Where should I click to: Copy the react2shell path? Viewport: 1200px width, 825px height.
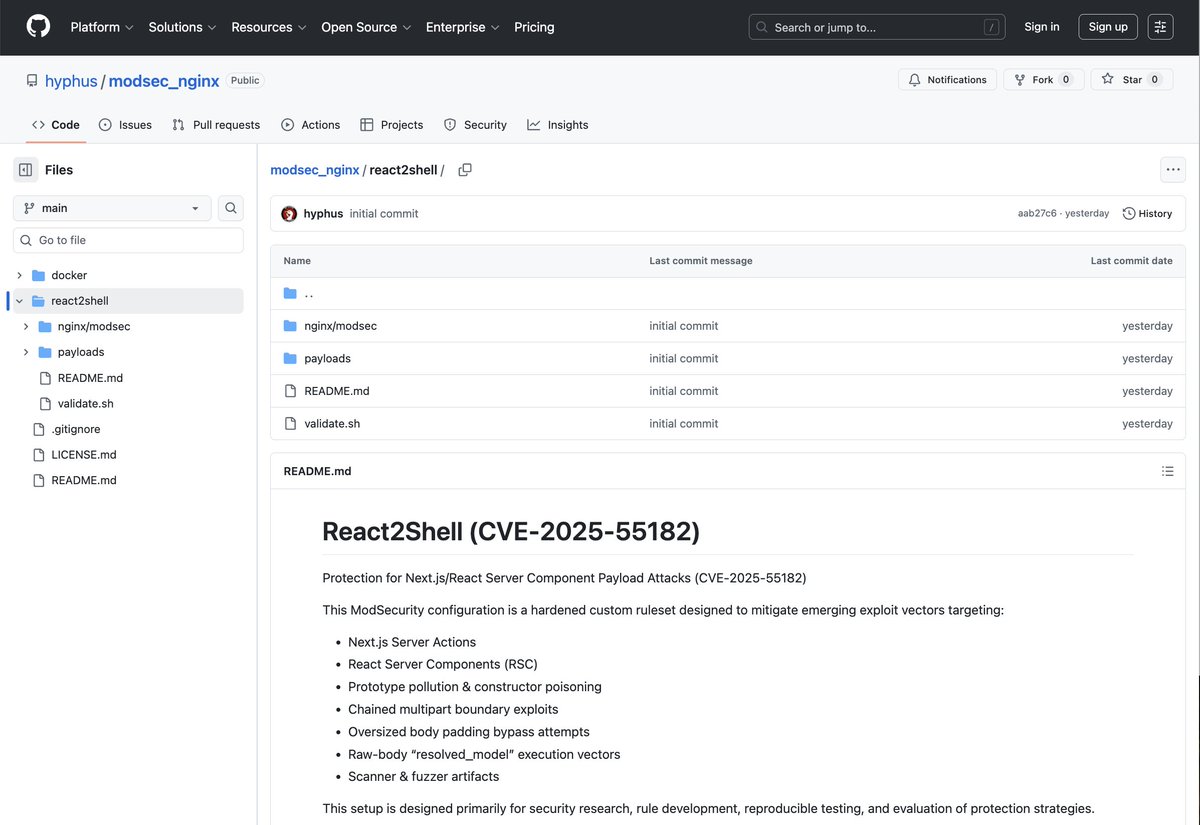[x=464, y=170]
